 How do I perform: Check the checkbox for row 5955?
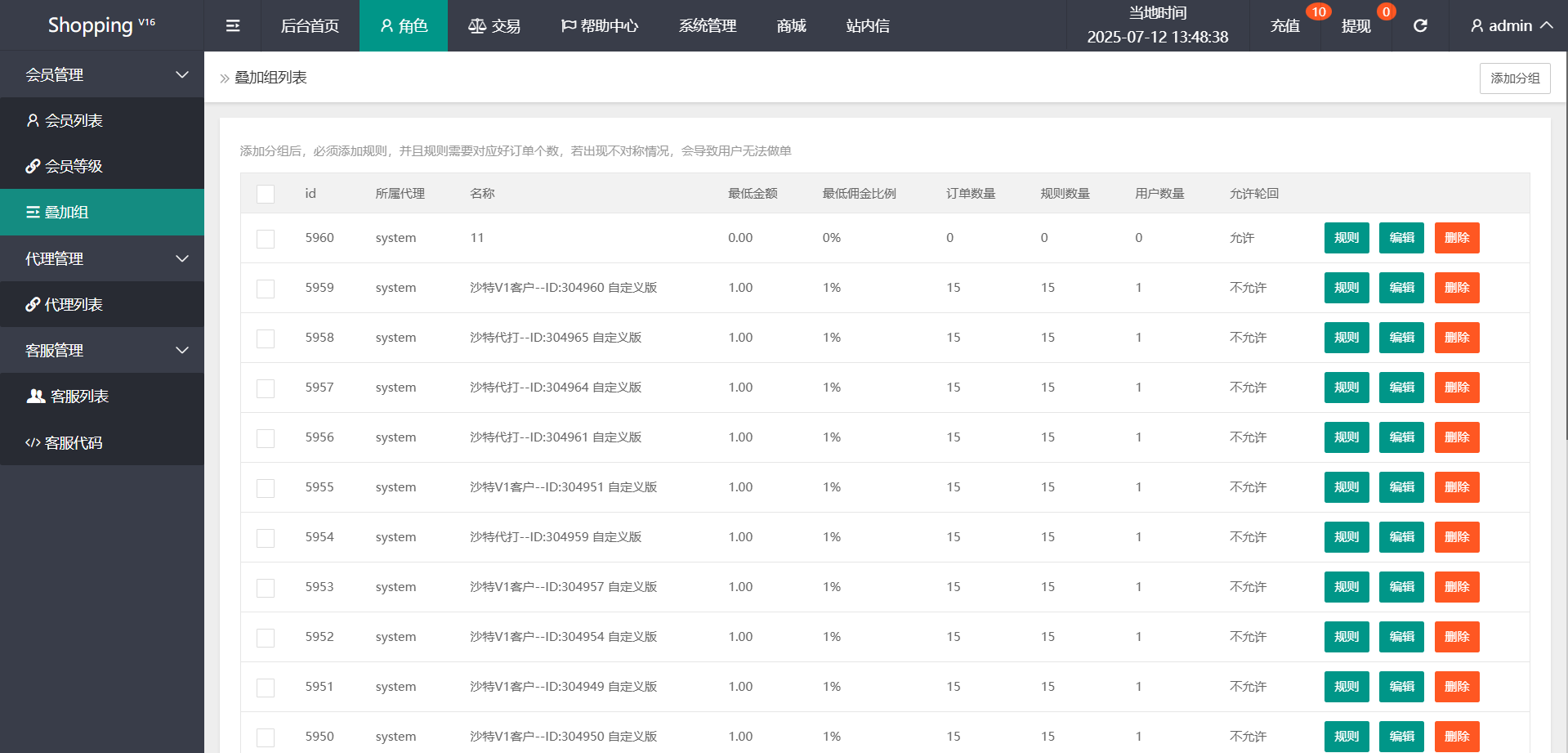tap(266, 488)
